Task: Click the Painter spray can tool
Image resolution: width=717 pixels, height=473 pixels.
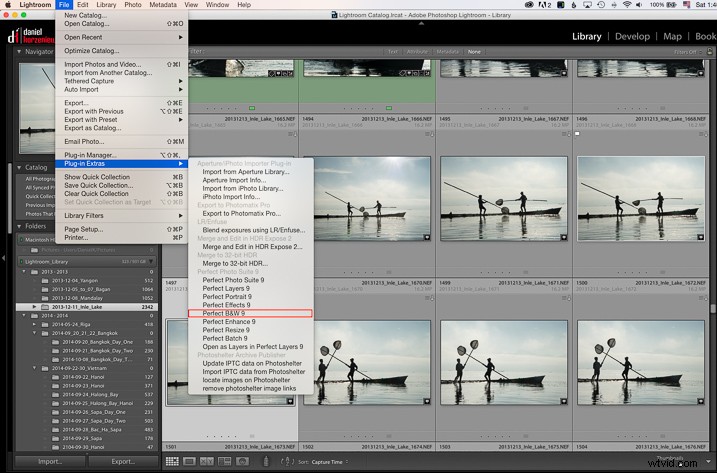Action: [264, 461]
